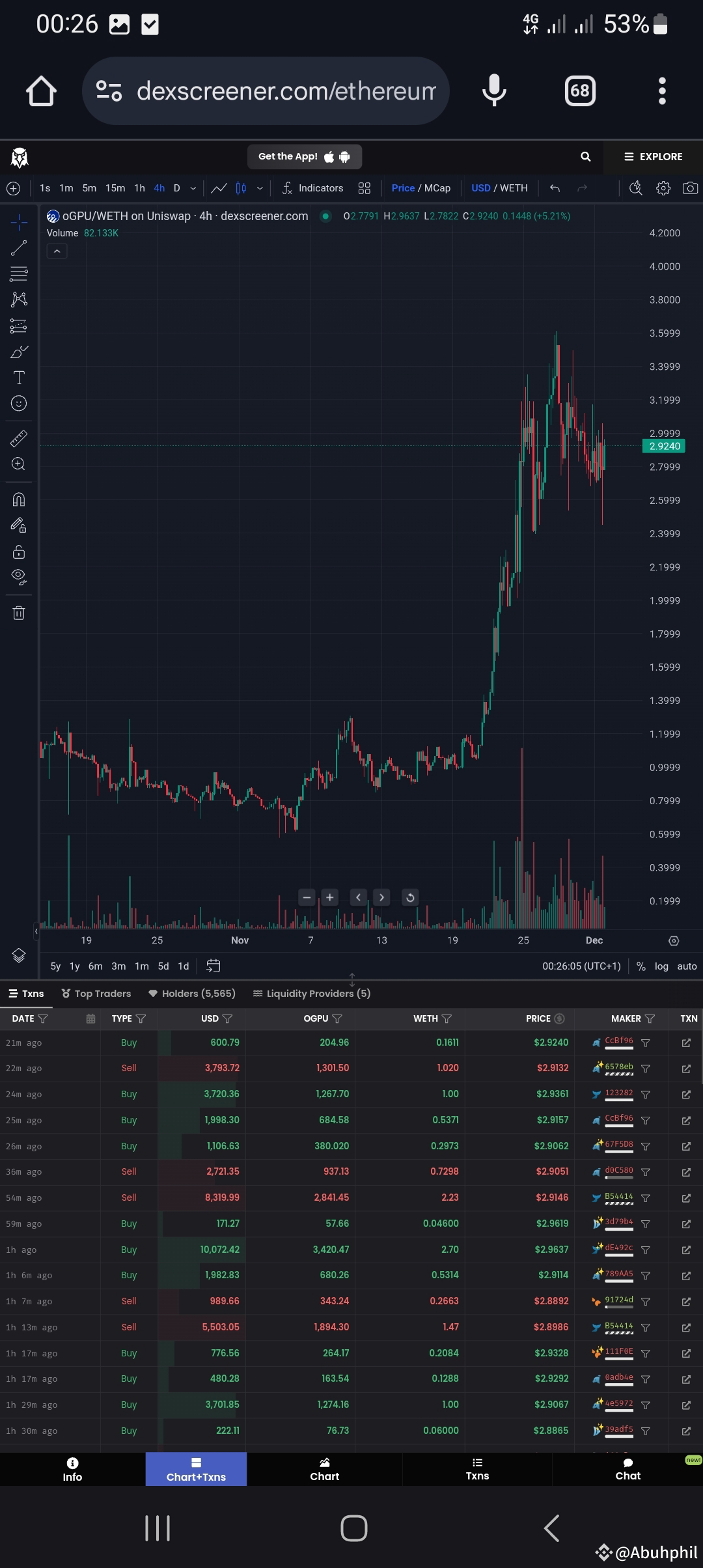
Task: Open the layout setup grid icon
Action: tap(365, 188)
